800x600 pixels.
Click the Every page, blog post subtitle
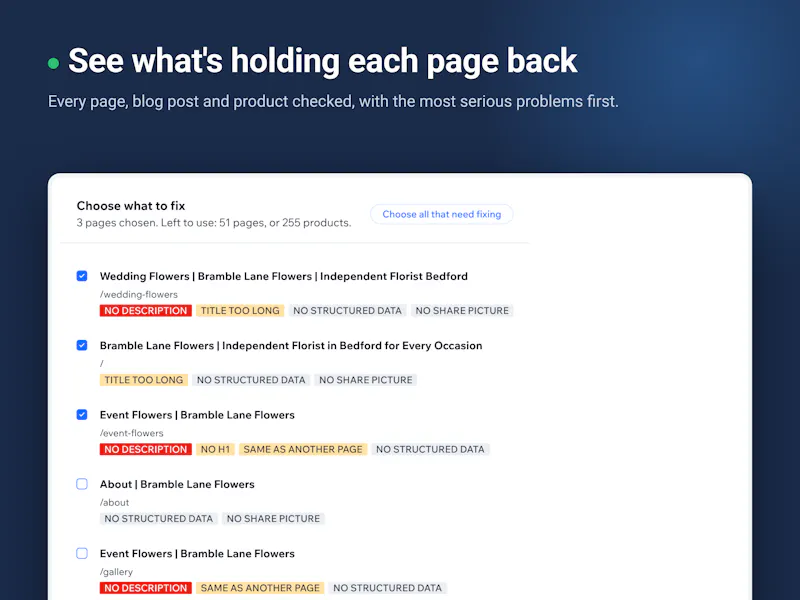tap(333, 102)
